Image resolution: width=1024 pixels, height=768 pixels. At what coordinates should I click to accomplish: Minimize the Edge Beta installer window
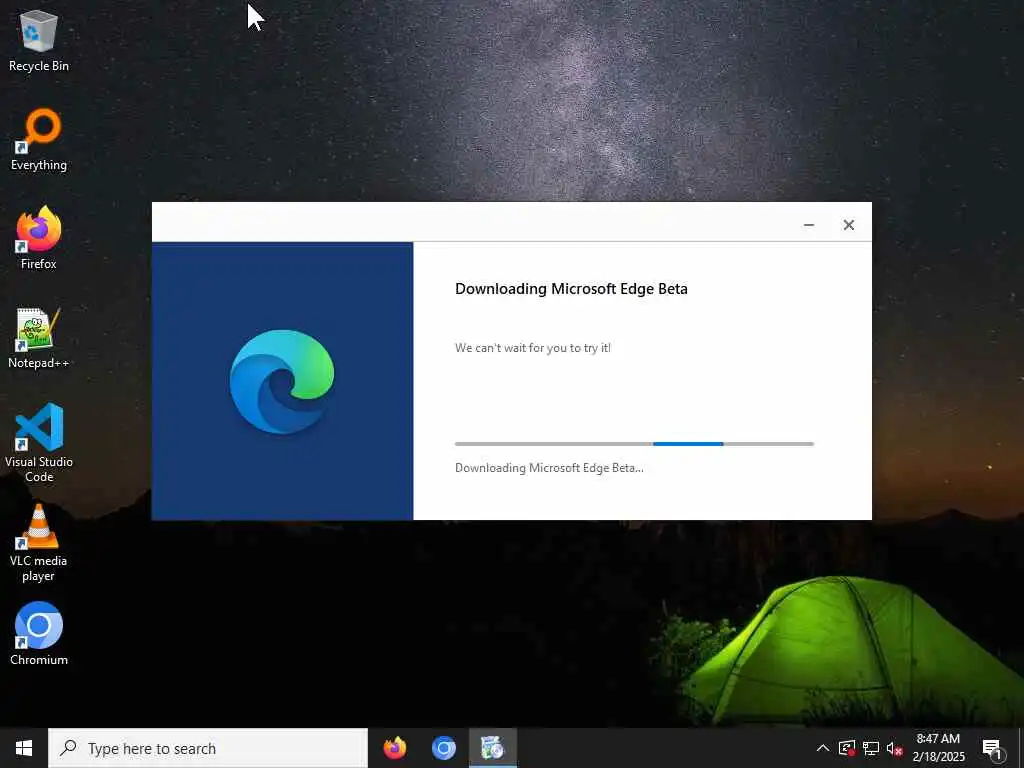(x=808, y=225)
